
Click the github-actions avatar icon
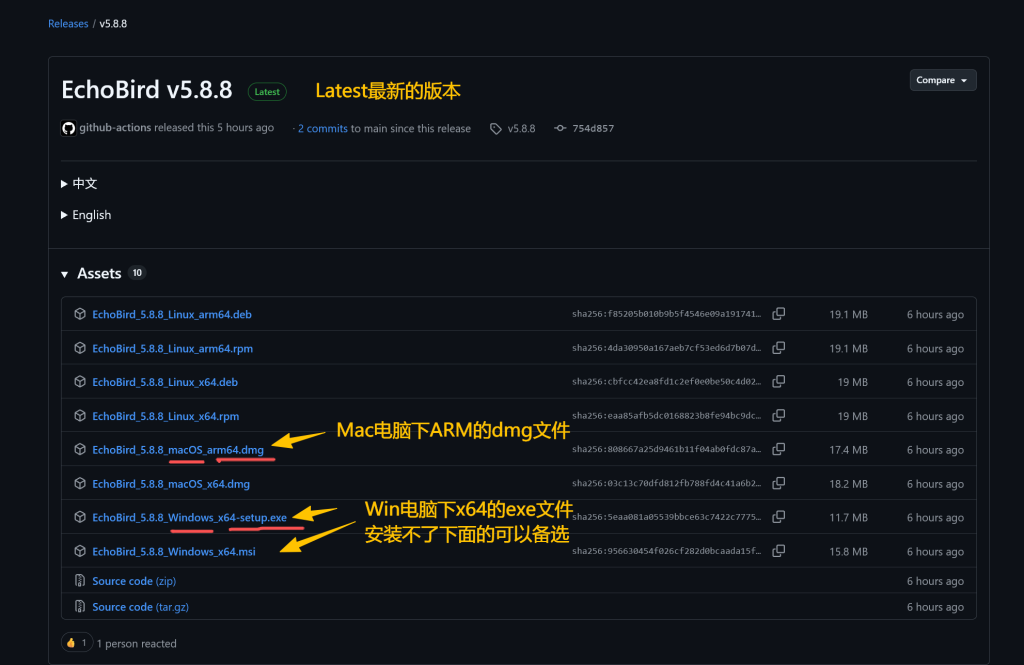[x=69, y=128]
